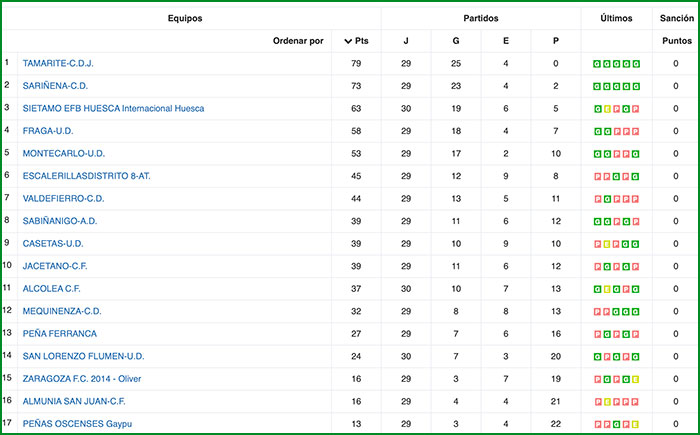Open the SARIÑENA-C.D. team page
Viewport: 700px width, 435px height.
(x=55, y=86)
